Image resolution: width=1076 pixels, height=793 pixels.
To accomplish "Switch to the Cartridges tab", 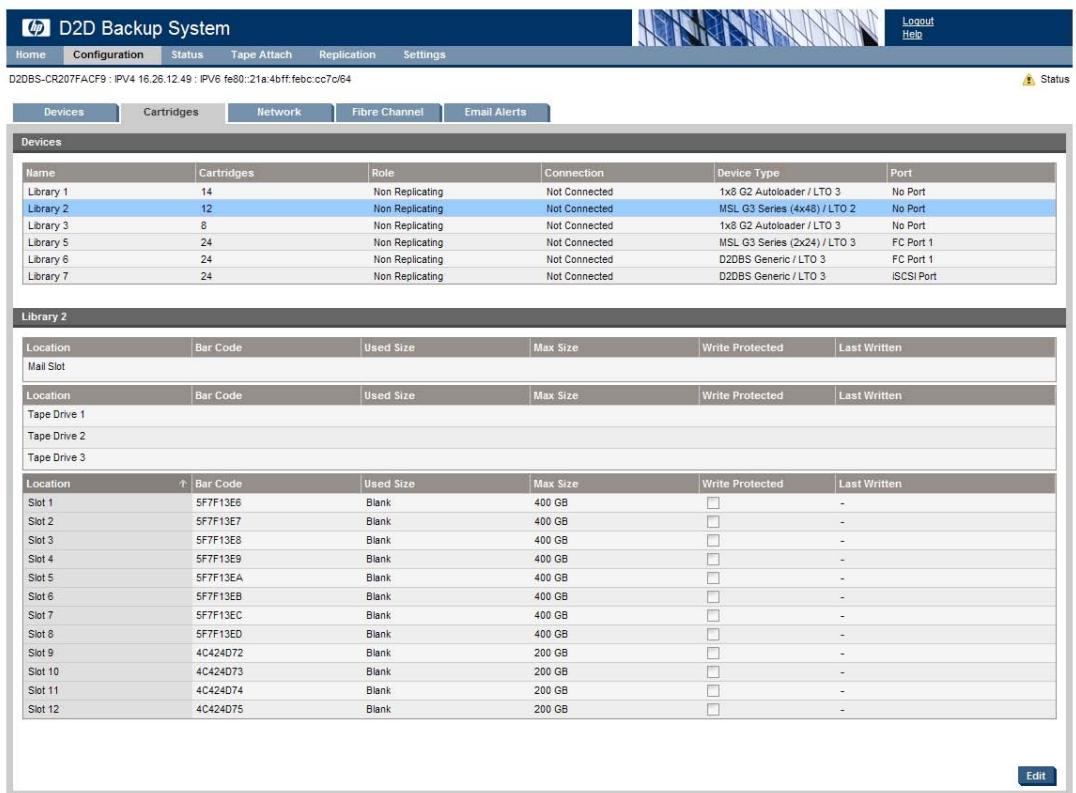I will tap(171, 113).
